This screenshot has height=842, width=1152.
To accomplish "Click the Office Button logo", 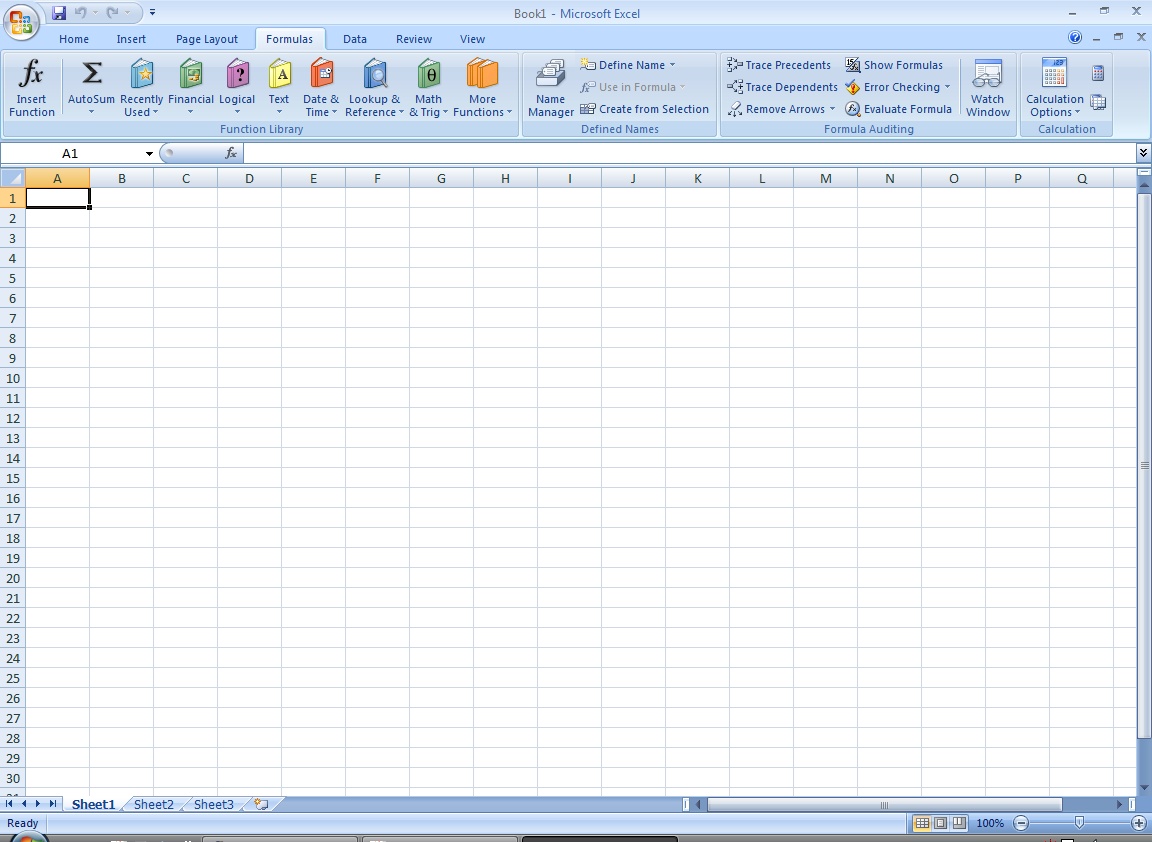I will [x=21, y=20].
